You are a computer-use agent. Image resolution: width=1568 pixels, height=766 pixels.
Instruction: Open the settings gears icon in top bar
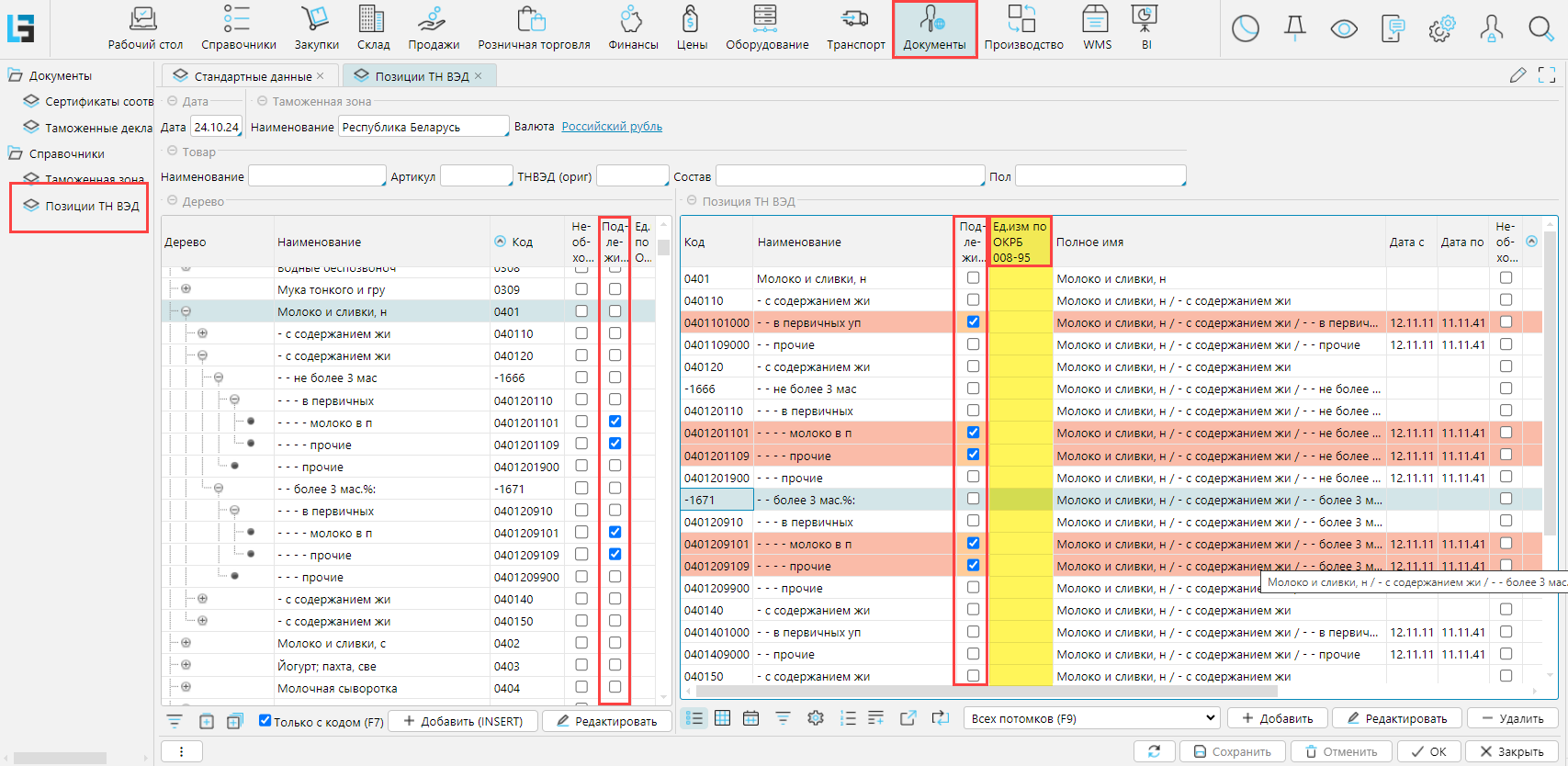point(1441,28)
